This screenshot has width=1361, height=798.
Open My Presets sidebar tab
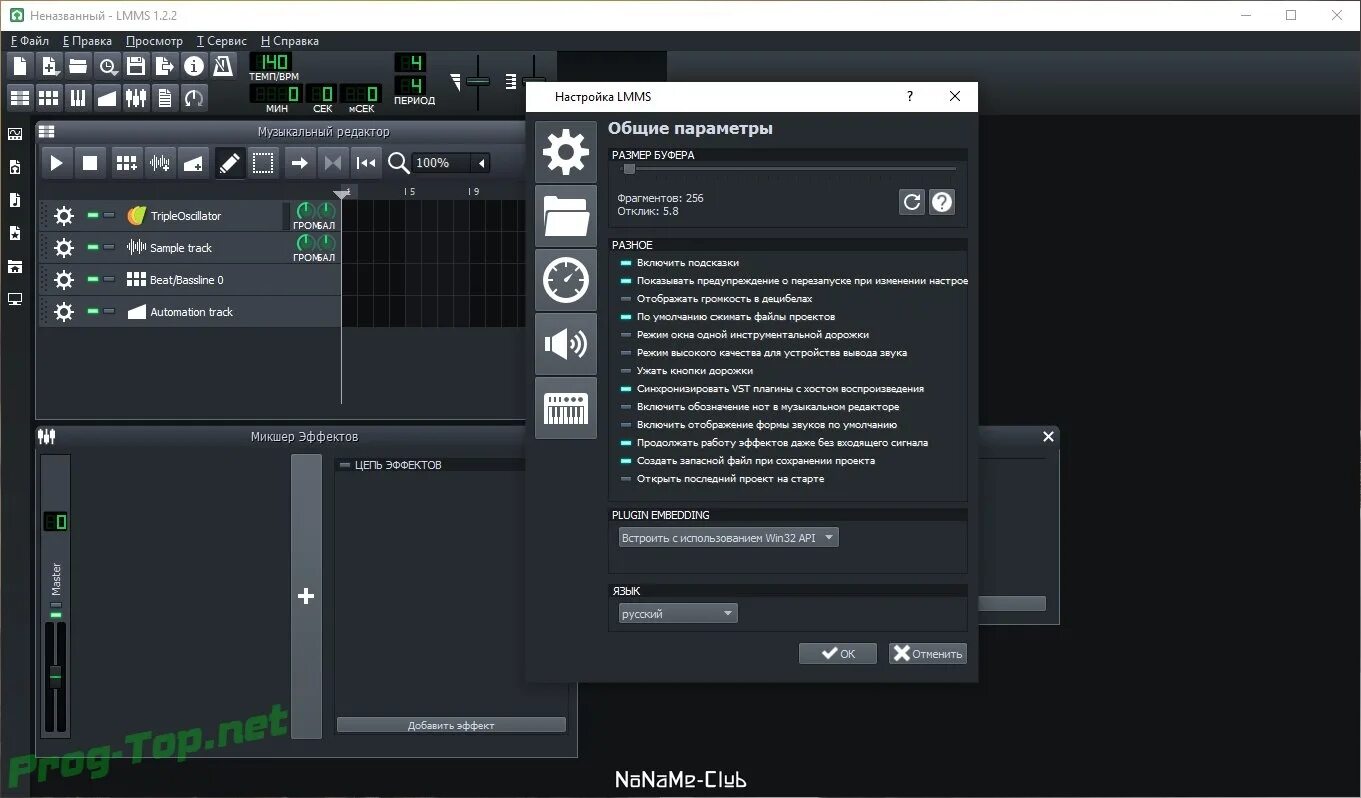[15, 233]
